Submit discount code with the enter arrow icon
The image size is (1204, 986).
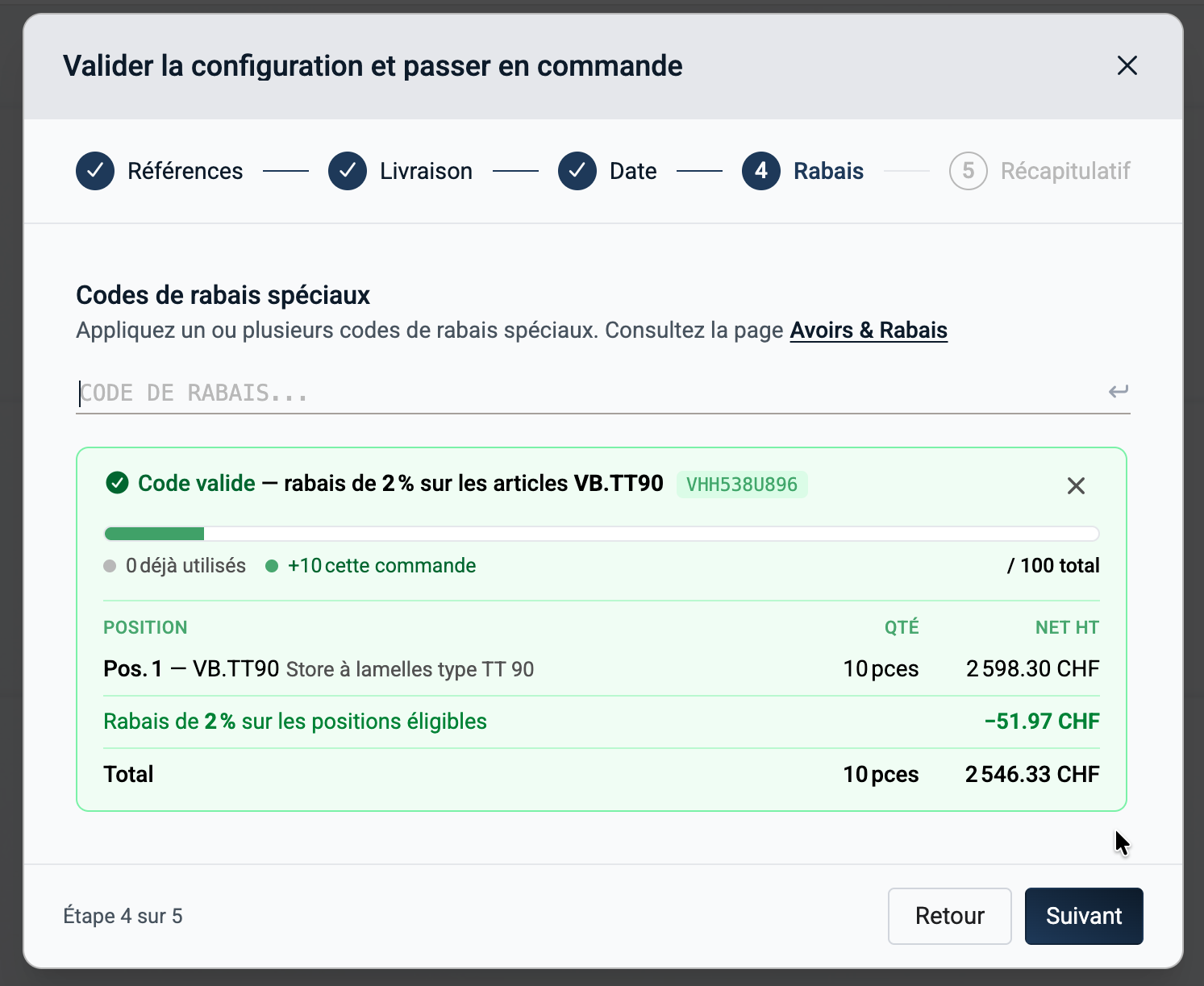pyautogui.click(x=1118, y=392)
